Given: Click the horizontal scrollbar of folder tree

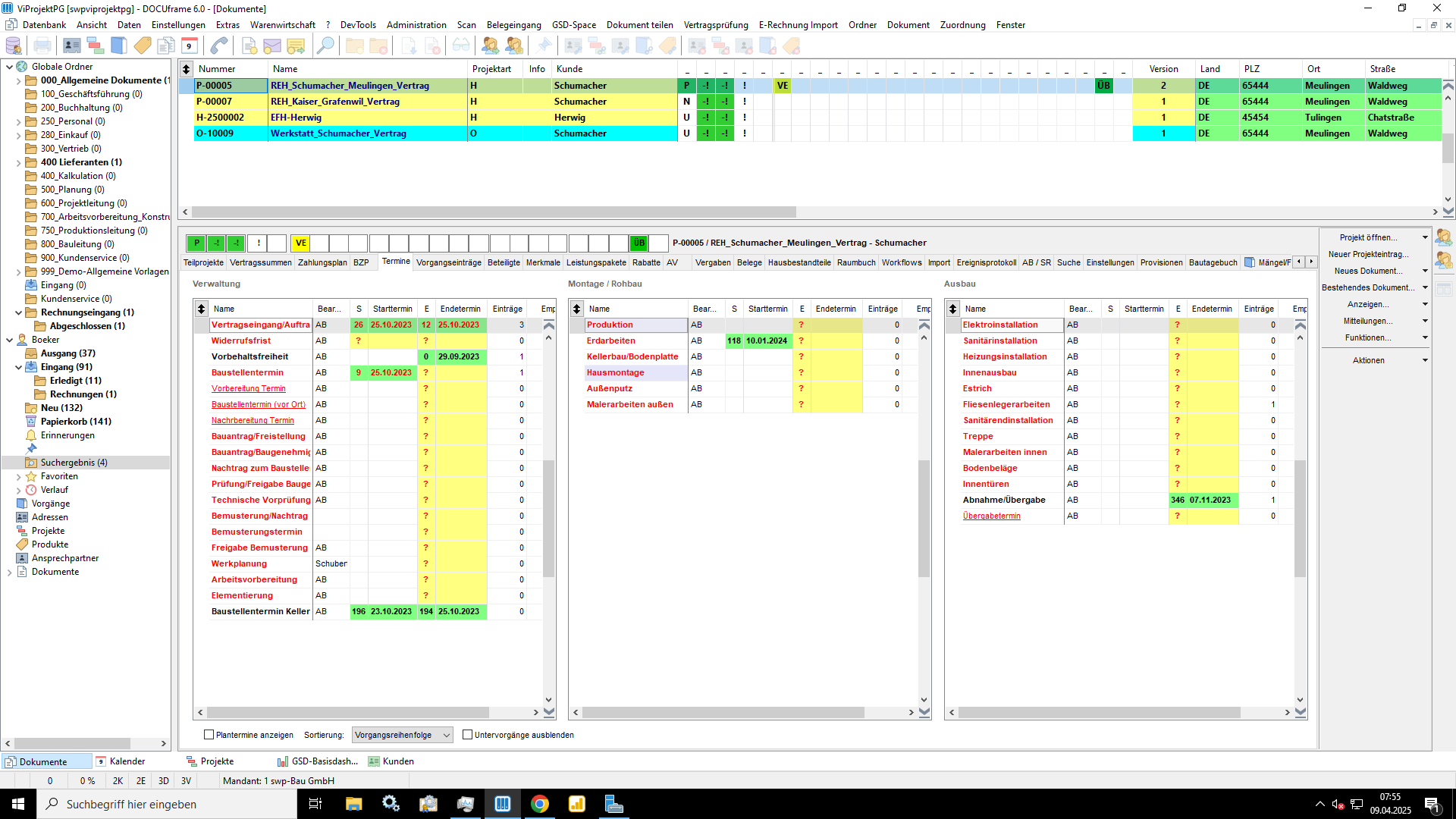Looking at the screenshot, I should point(73,744).
